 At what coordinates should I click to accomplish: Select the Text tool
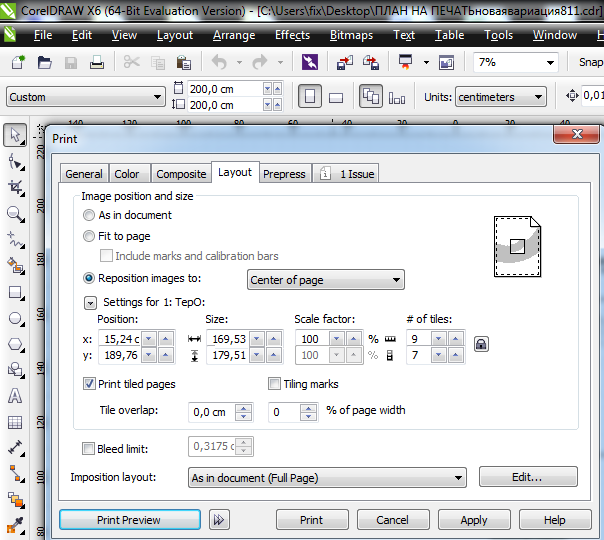coord(15,396)
